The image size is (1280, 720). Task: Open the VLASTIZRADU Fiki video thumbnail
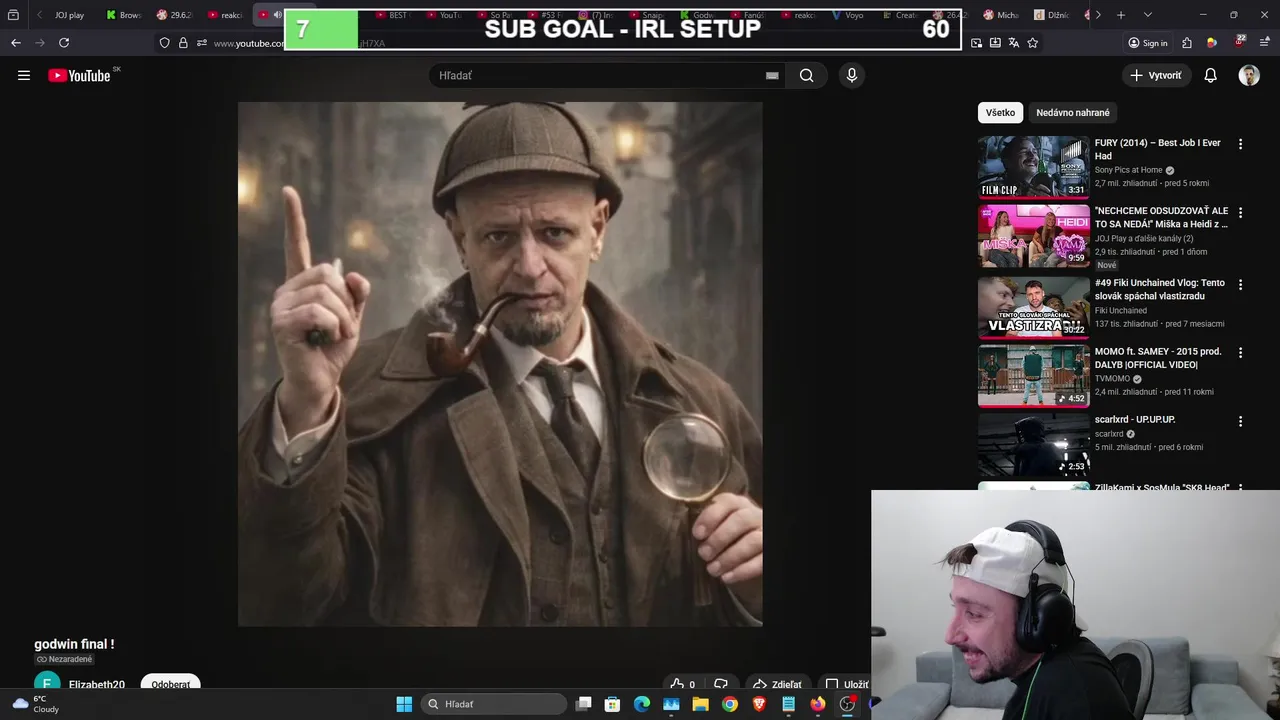pos(1034,308)
